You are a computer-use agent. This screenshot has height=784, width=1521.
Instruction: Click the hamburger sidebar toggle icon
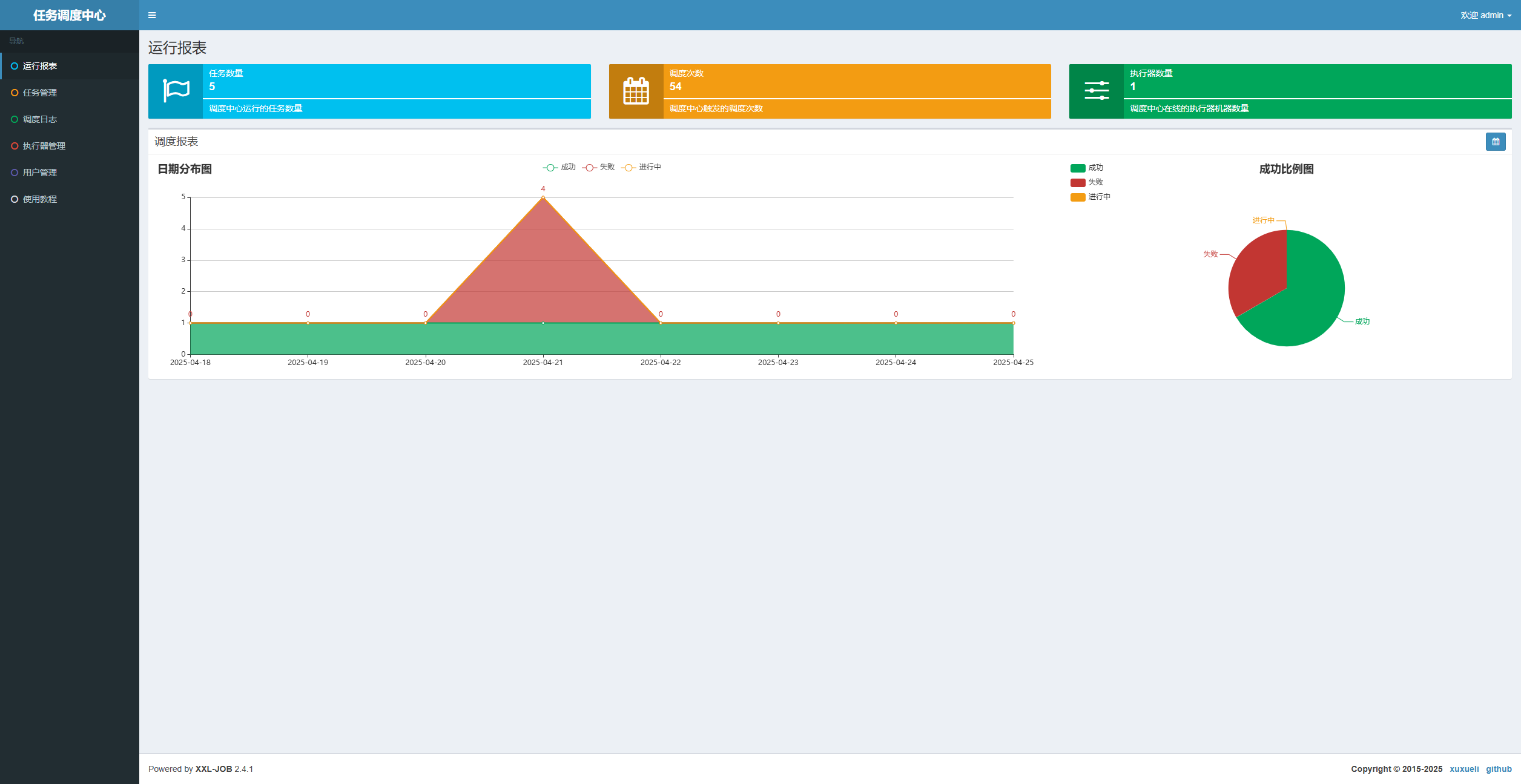click(152, 15)
